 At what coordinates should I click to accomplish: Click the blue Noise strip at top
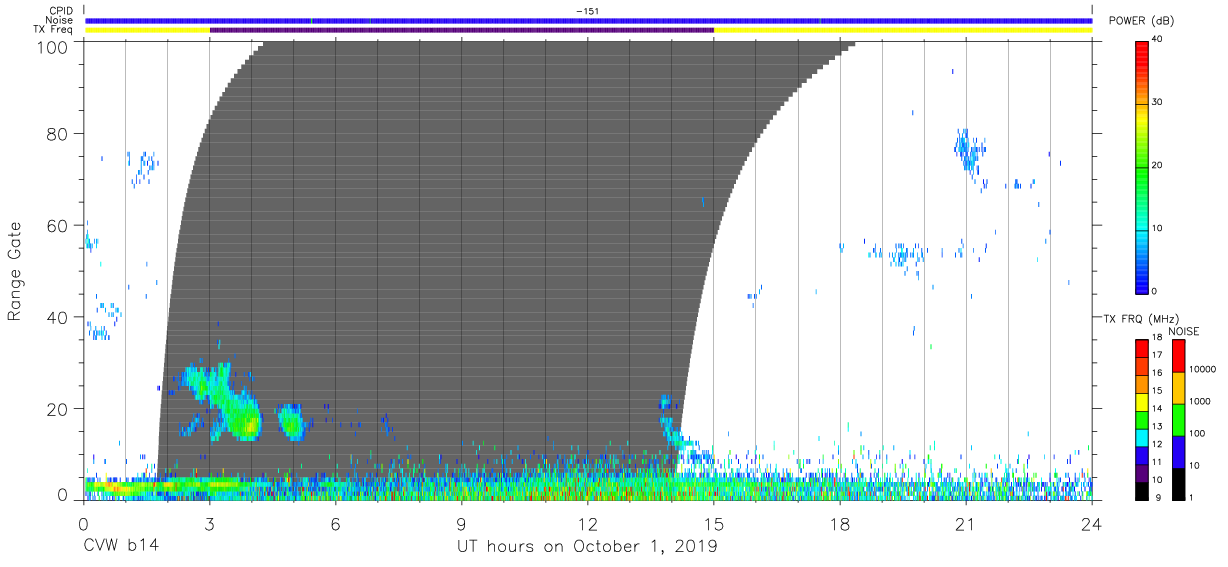588,20
